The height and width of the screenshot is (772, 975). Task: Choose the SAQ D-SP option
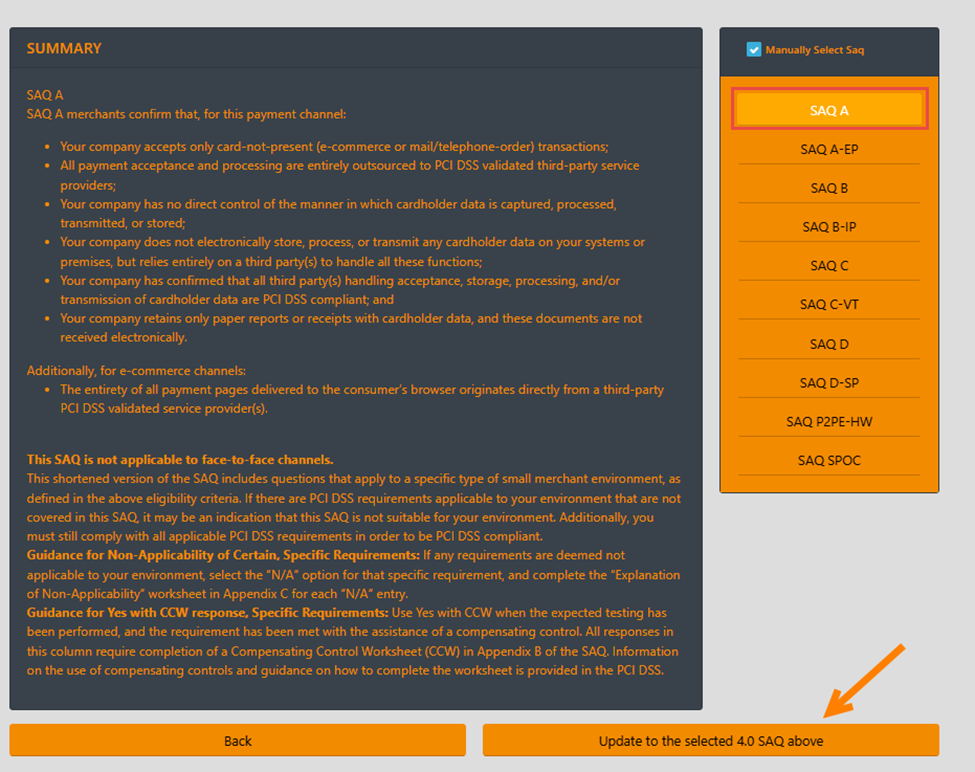829,383
